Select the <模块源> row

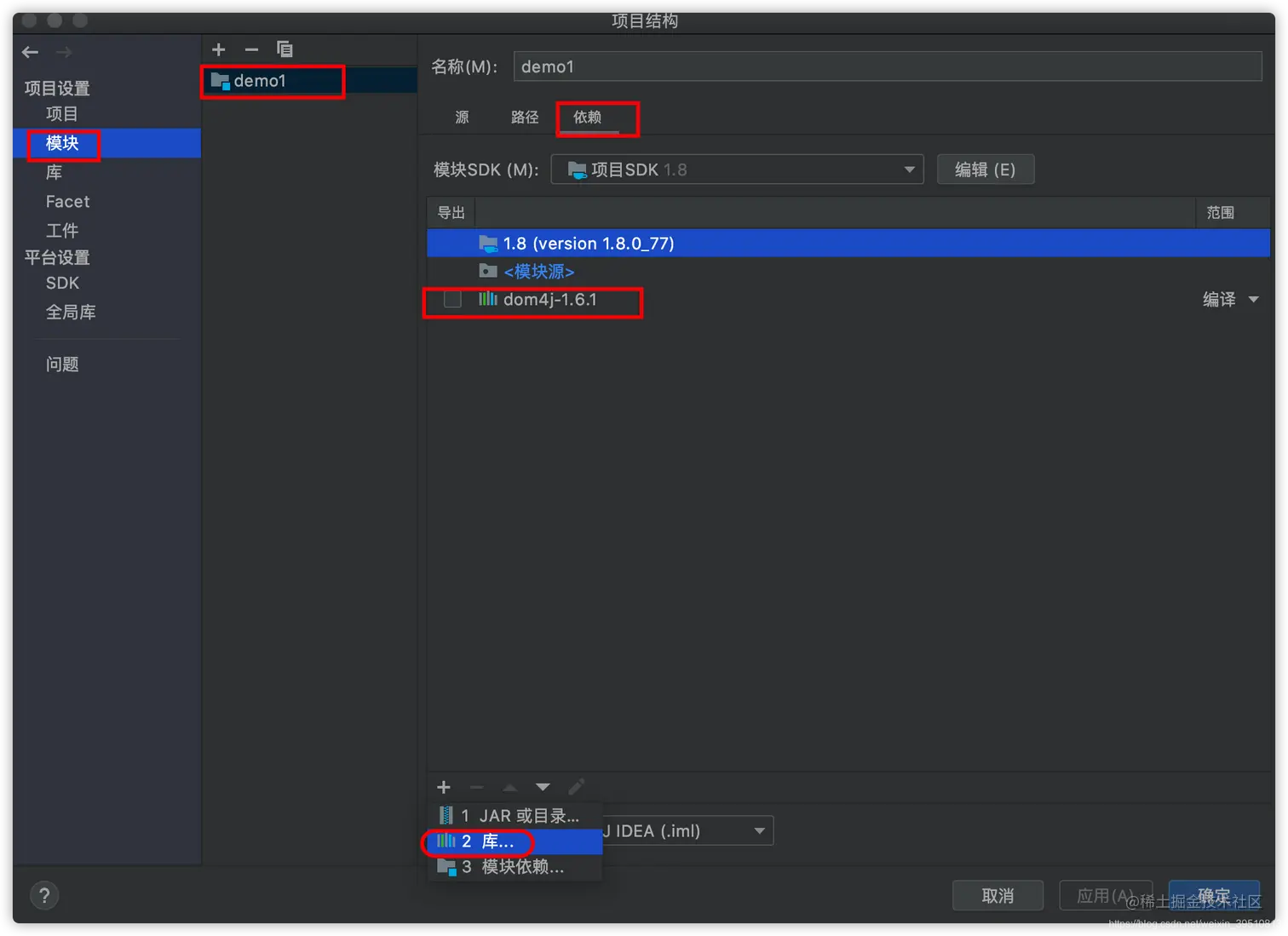click(x=848, y=271)
